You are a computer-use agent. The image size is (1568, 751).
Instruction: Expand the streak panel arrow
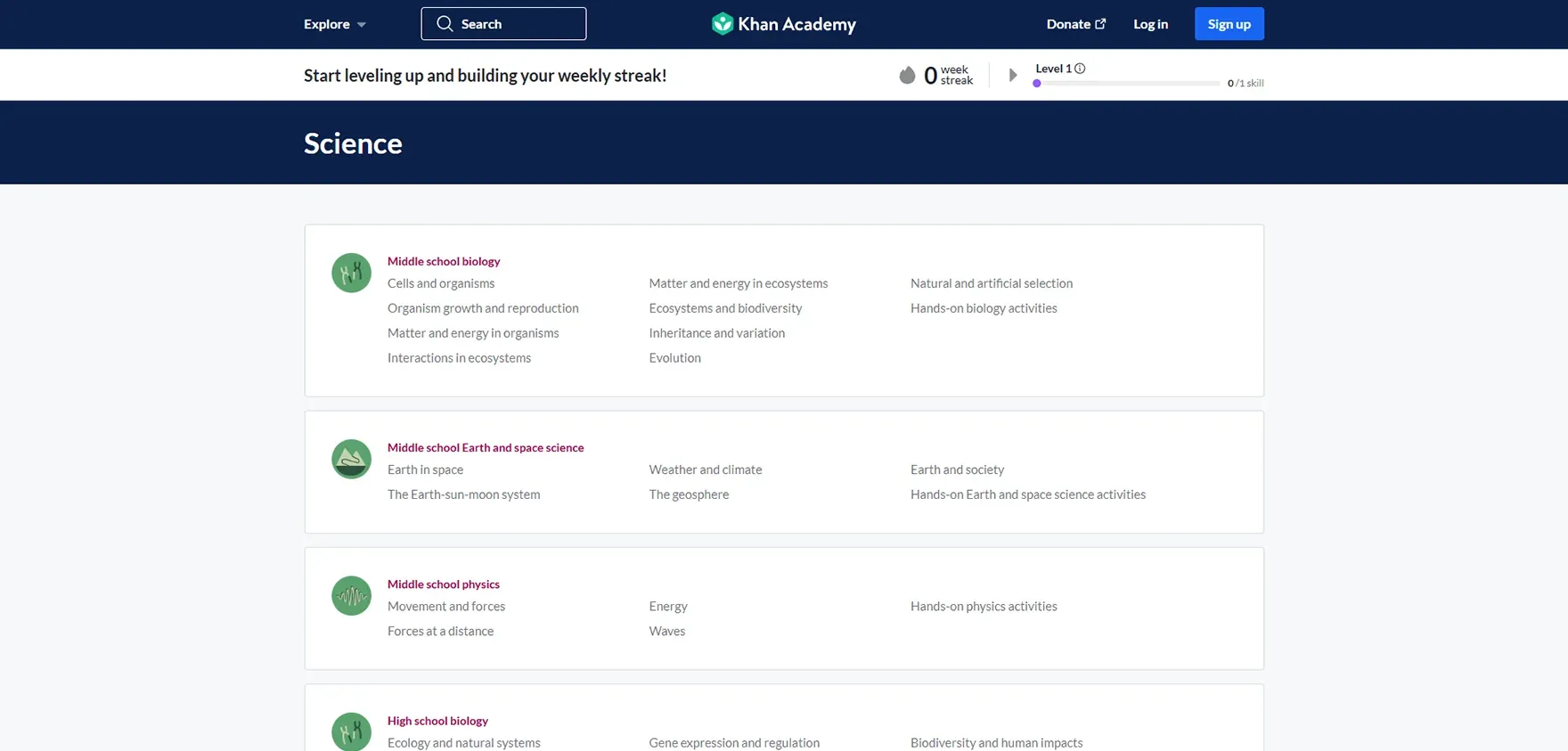pyautogui.click(x=1012, y=75)
